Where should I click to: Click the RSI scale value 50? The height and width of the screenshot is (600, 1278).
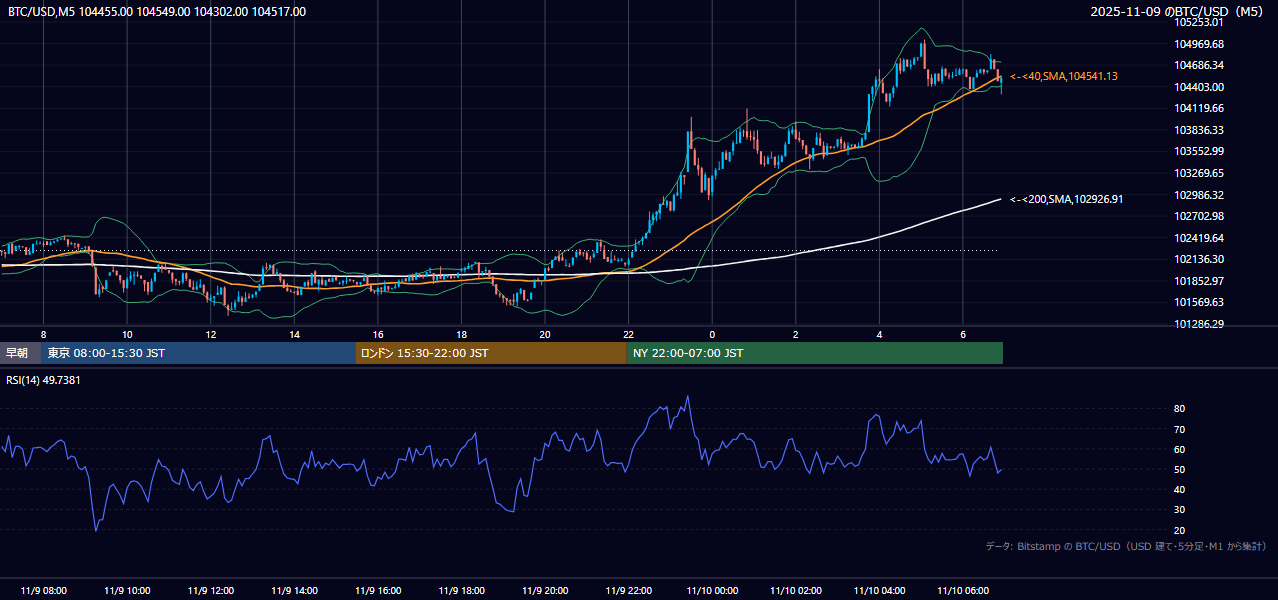pyautogui.click(x=1179, y=469)
